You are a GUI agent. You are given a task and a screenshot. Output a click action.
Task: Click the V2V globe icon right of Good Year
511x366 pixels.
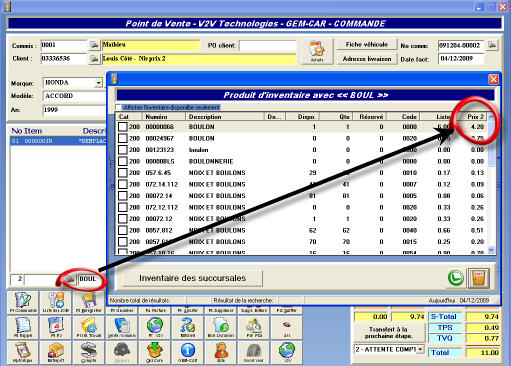tap(287, 352)
